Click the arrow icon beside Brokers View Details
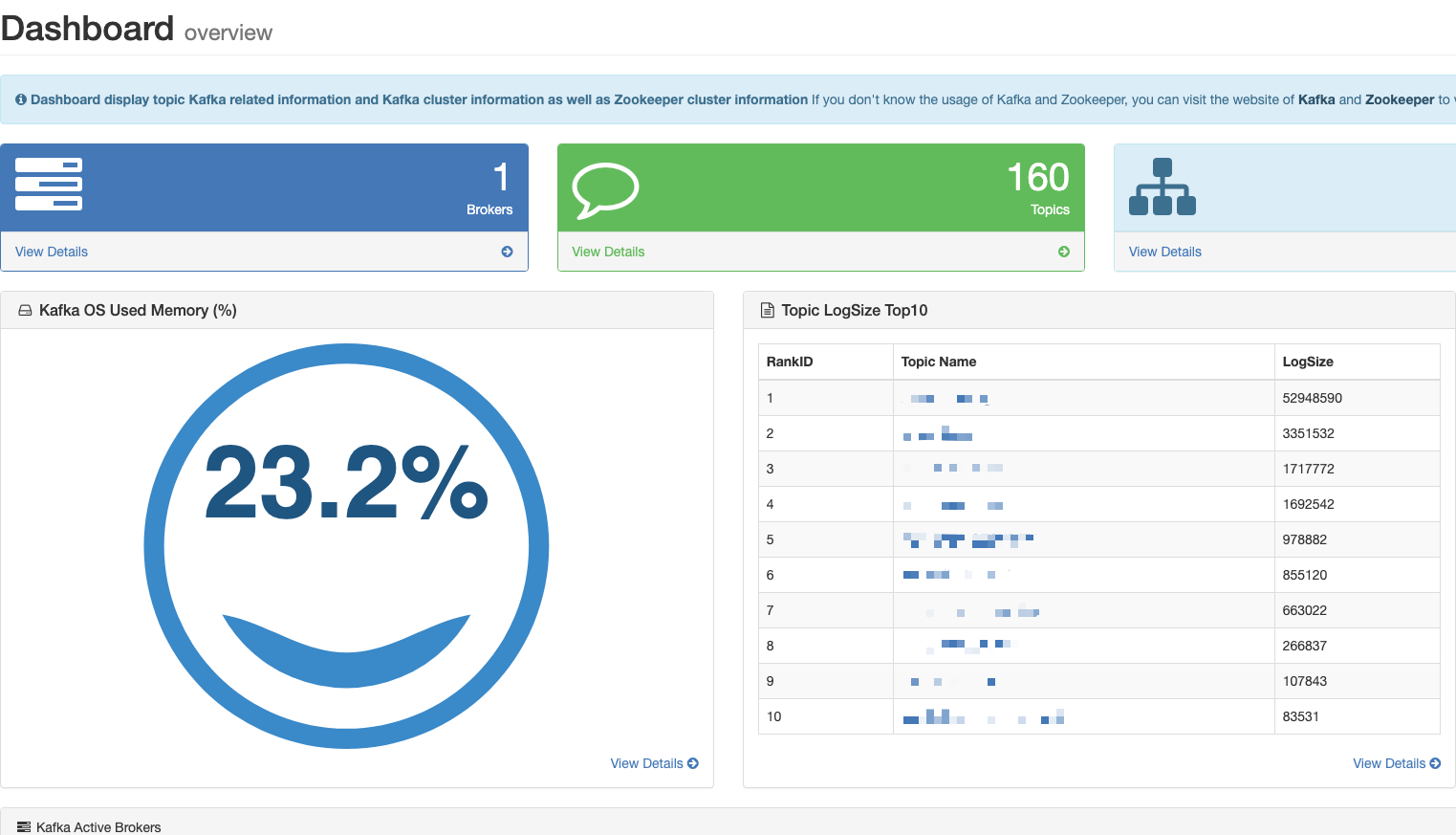 (x=507, y=252)
